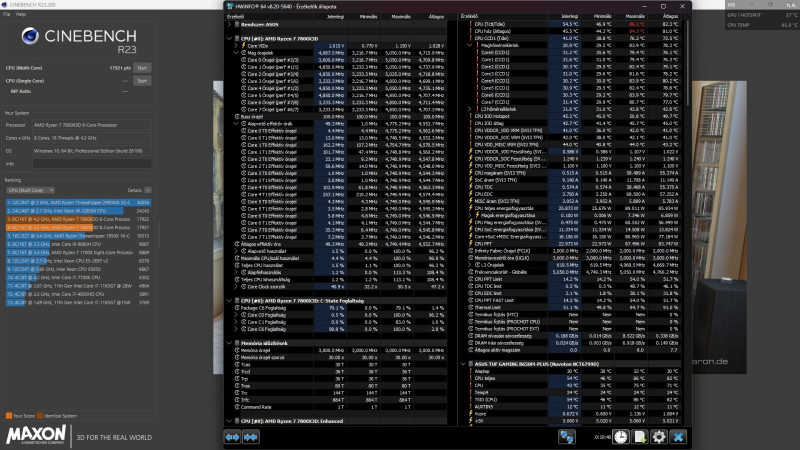The width and height of the screenshot is (800, 450).
Task: Click the chip icon beside Rendszer ASUS
Action: [237, 24]
